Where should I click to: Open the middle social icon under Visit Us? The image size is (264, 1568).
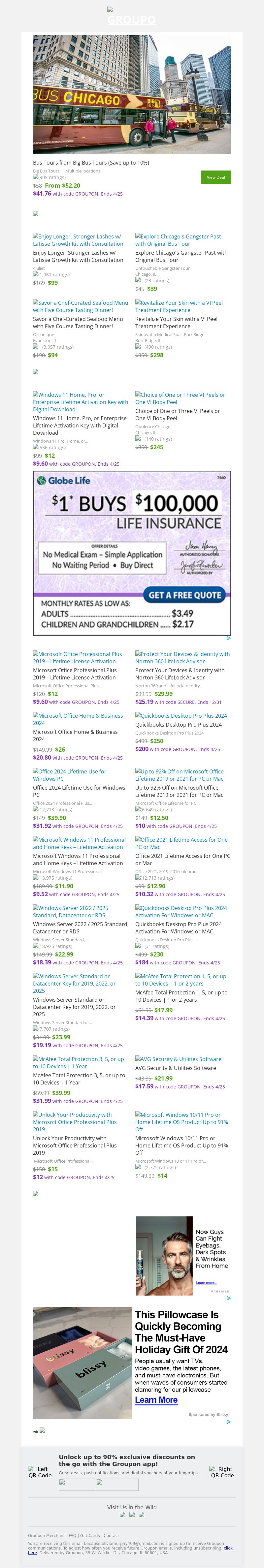pyautogui.click(x=132, y=1514)
